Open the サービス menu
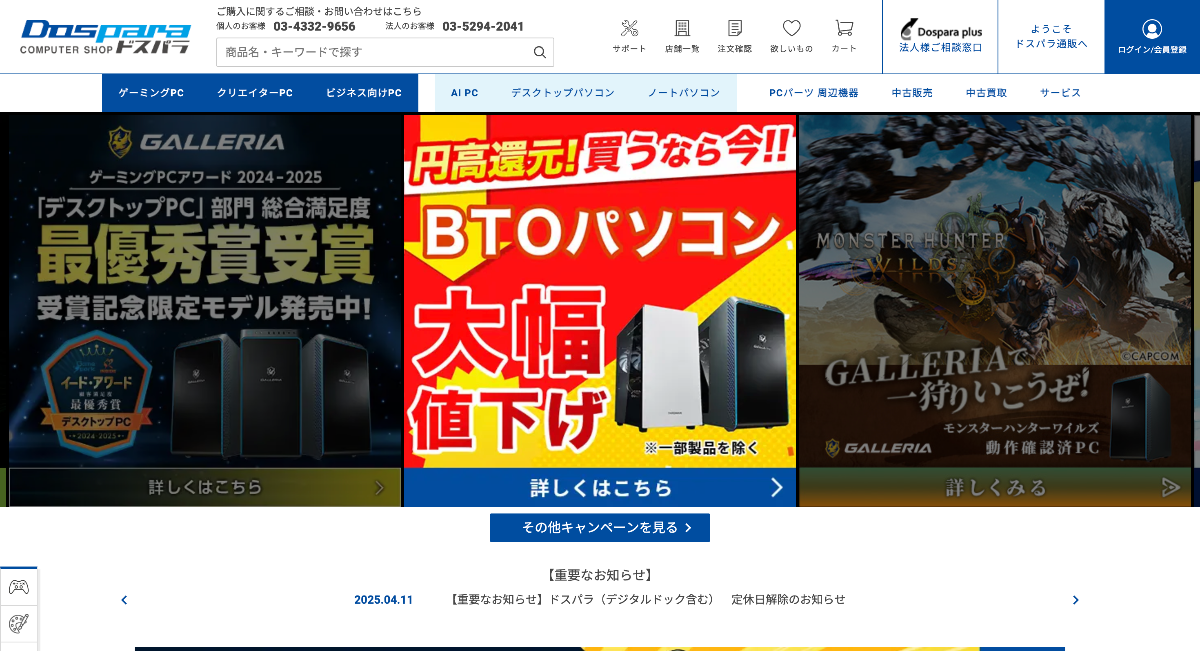 click(1060, 93)
